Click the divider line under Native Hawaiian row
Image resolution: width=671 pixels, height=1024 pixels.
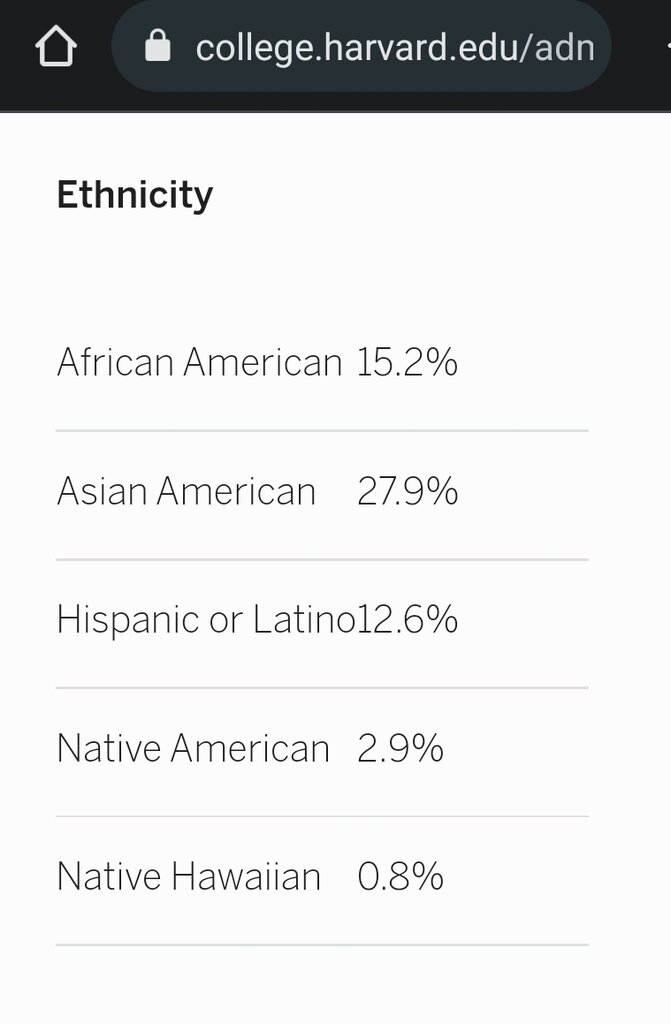(322, 944)
